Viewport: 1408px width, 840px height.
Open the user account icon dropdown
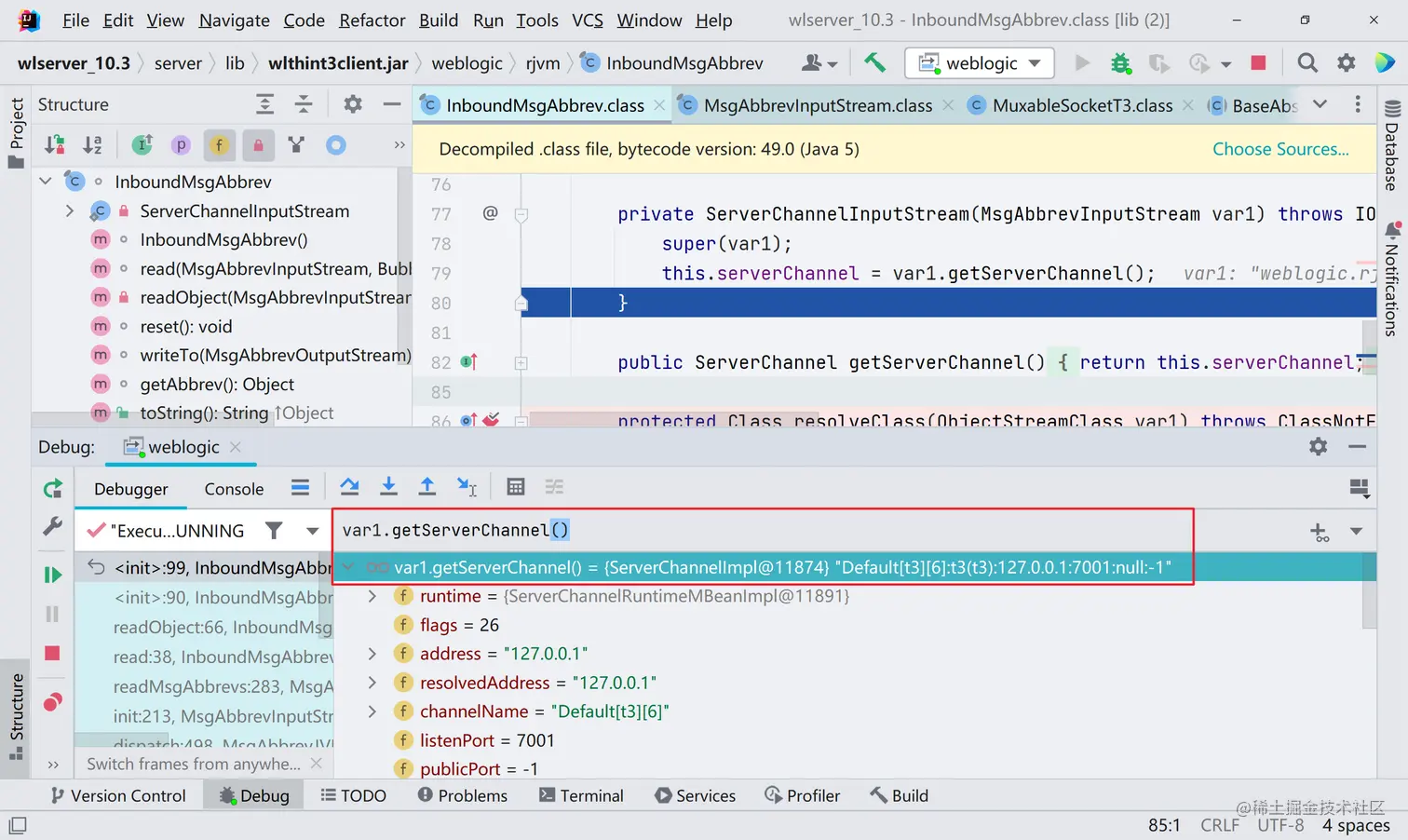coord(819,62)
